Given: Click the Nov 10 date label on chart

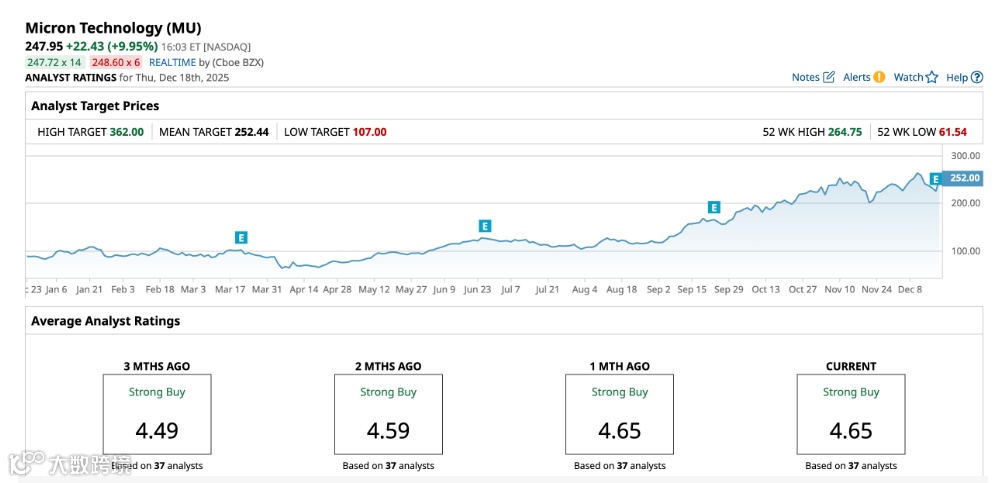Looking at the screenshot, I should 840,289.
